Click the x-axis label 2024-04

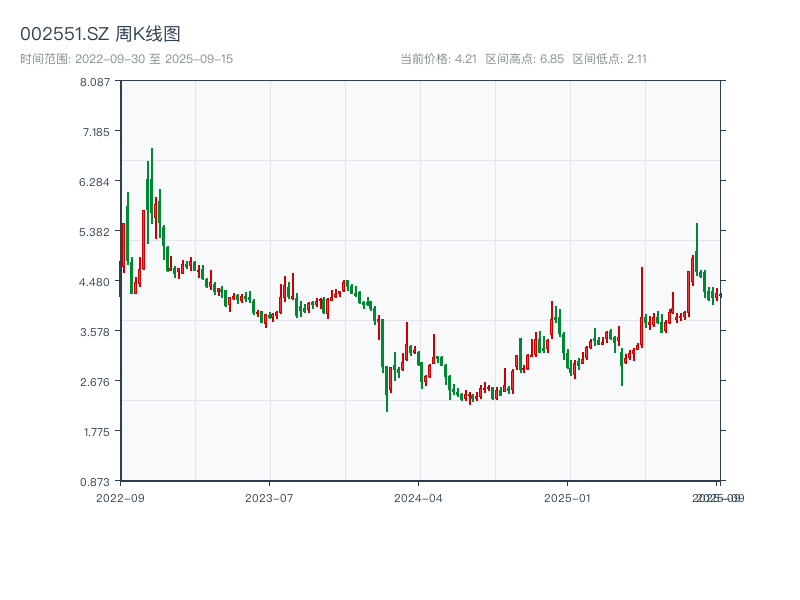click(x=418, y=498)
